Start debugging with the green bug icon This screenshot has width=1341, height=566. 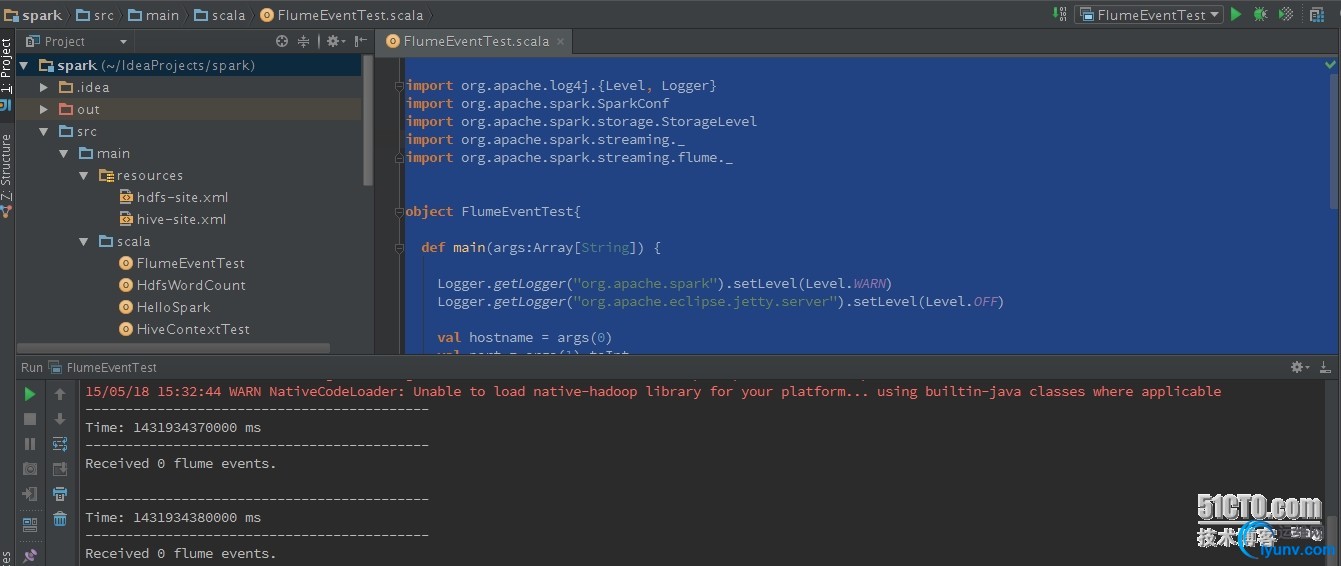(x=1261, y=14)
